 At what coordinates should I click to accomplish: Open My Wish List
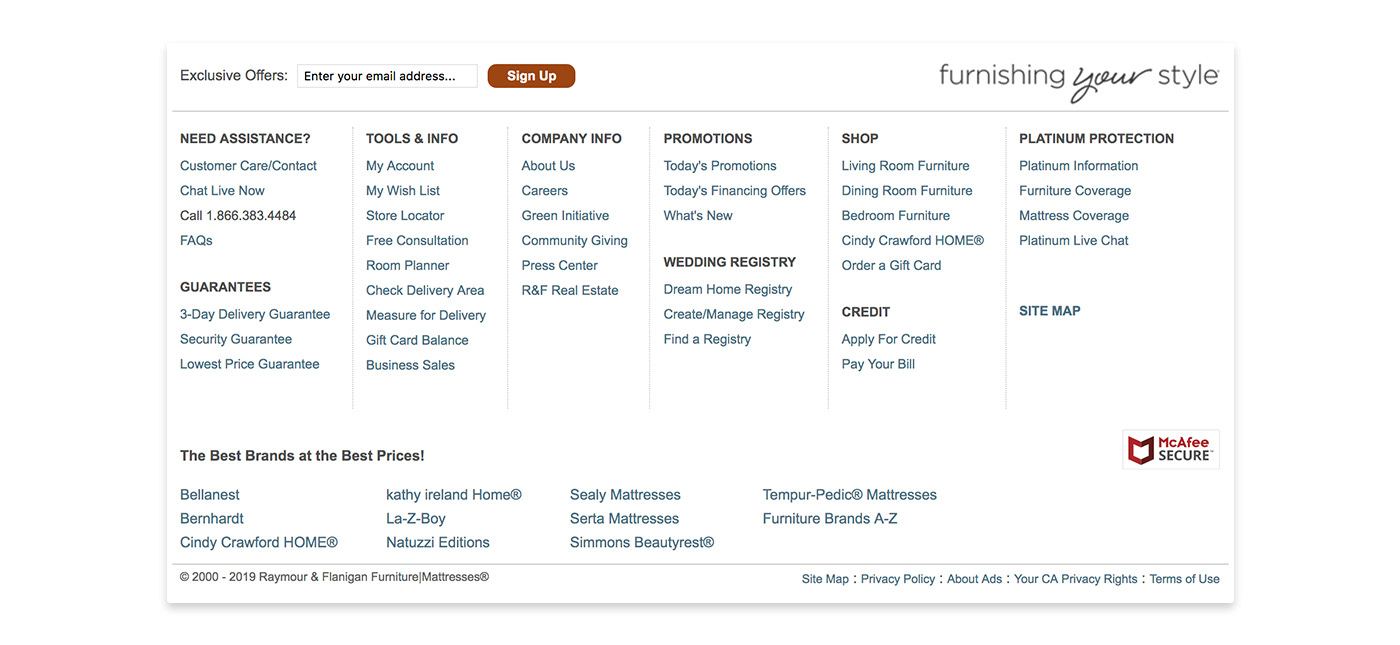403,191
